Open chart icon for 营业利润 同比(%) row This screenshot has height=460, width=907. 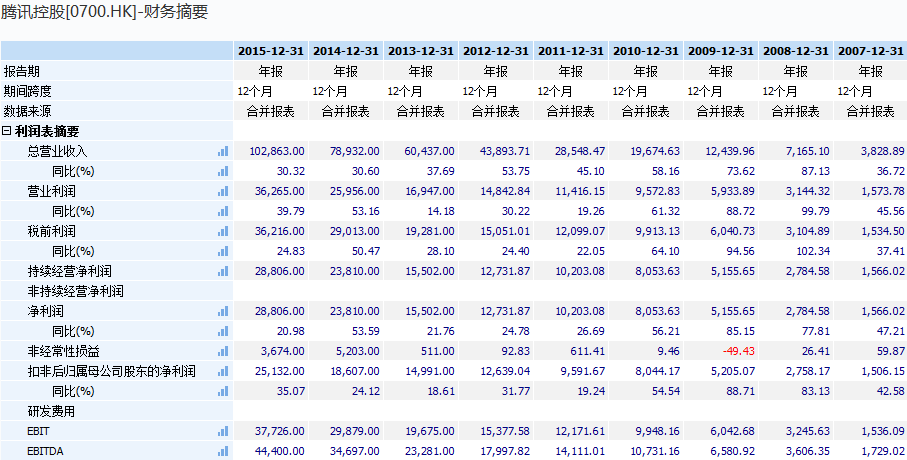223,211
